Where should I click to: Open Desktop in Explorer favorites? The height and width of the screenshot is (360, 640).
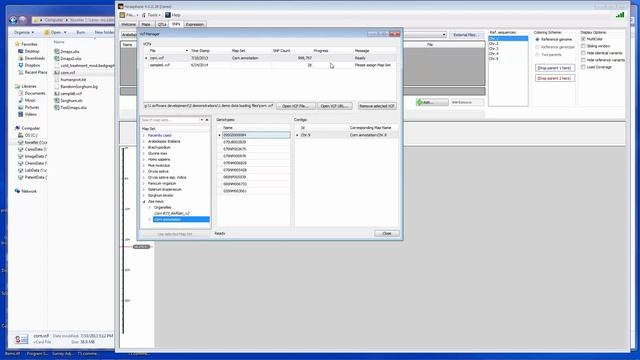(32, 51)
